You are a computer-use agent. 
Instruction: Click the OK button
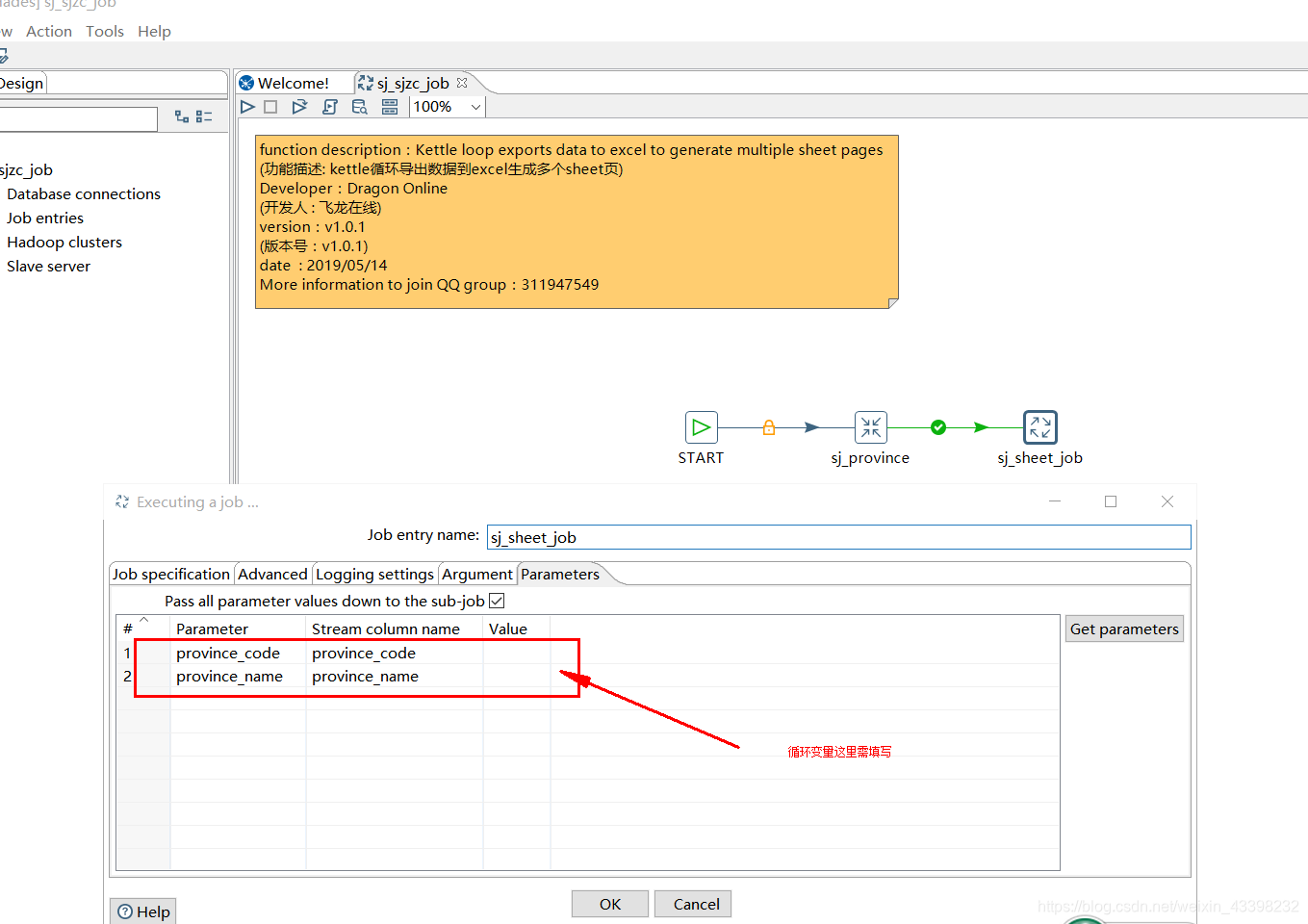coord(610,904)
